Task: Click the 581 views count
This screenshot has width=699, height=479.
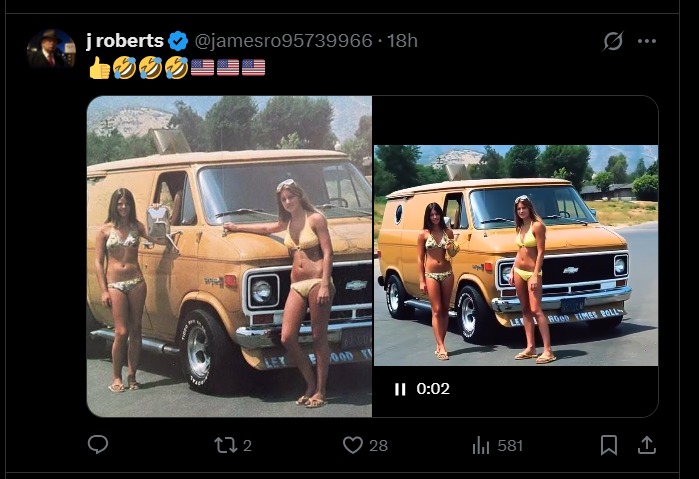Action: [510, 446]
